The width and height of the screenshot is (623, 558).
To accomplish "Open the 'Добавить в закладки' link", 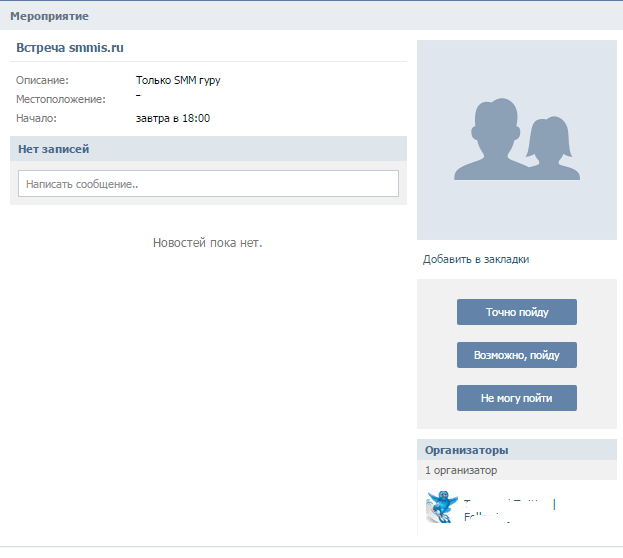I will [476, 260].
